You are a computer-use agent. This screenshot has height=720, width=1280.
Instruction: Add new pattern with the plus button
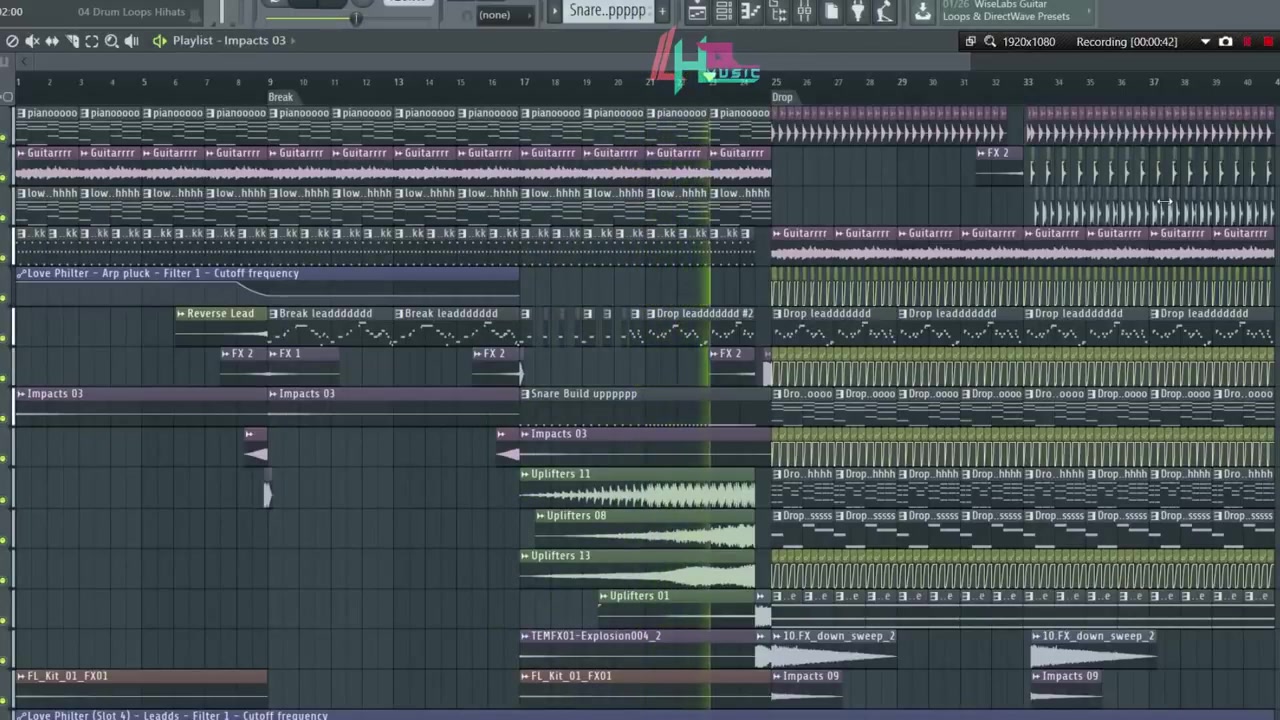tap(661, 12)
